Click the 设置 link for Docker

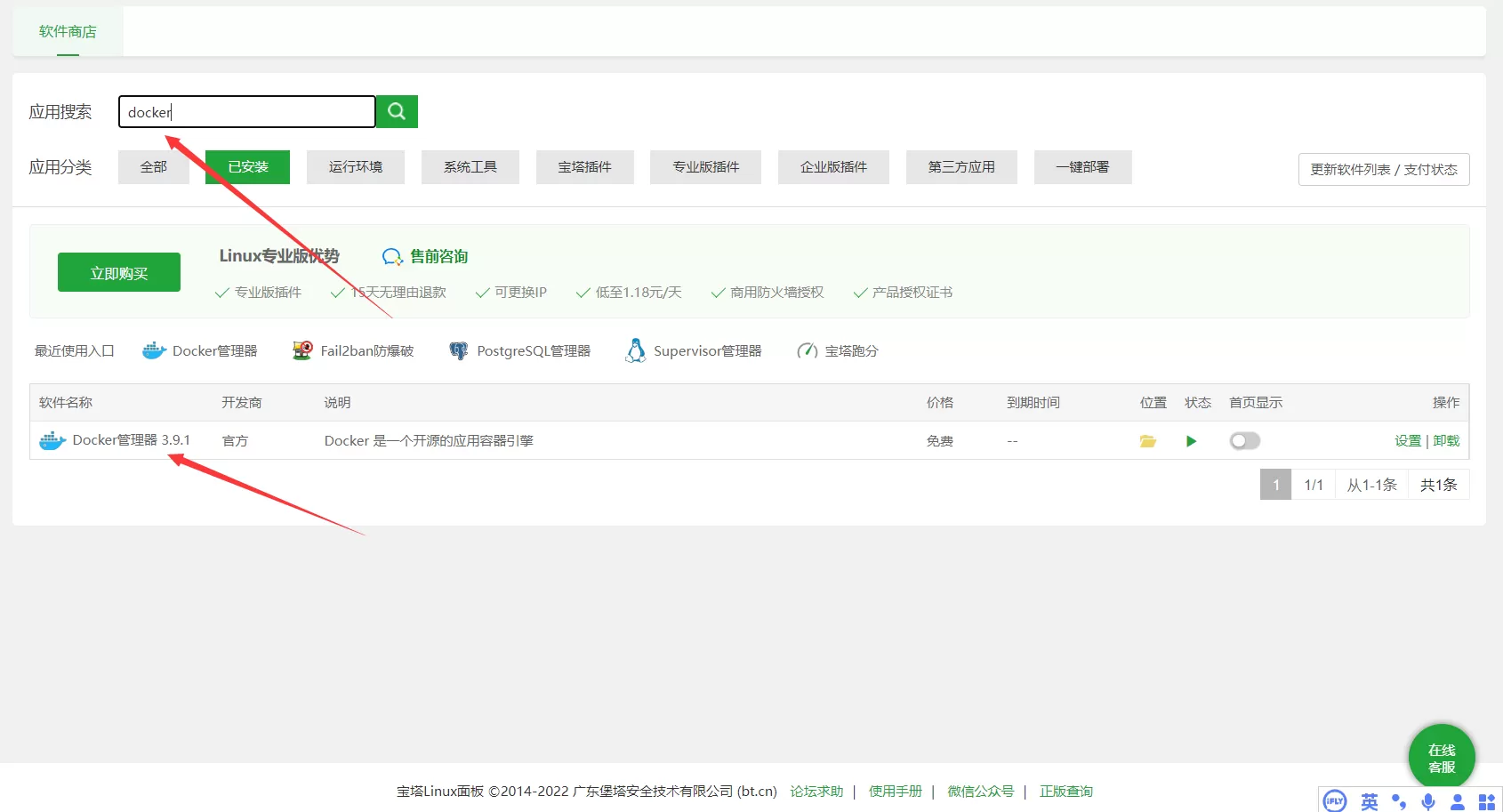[x=1407, y=441]
